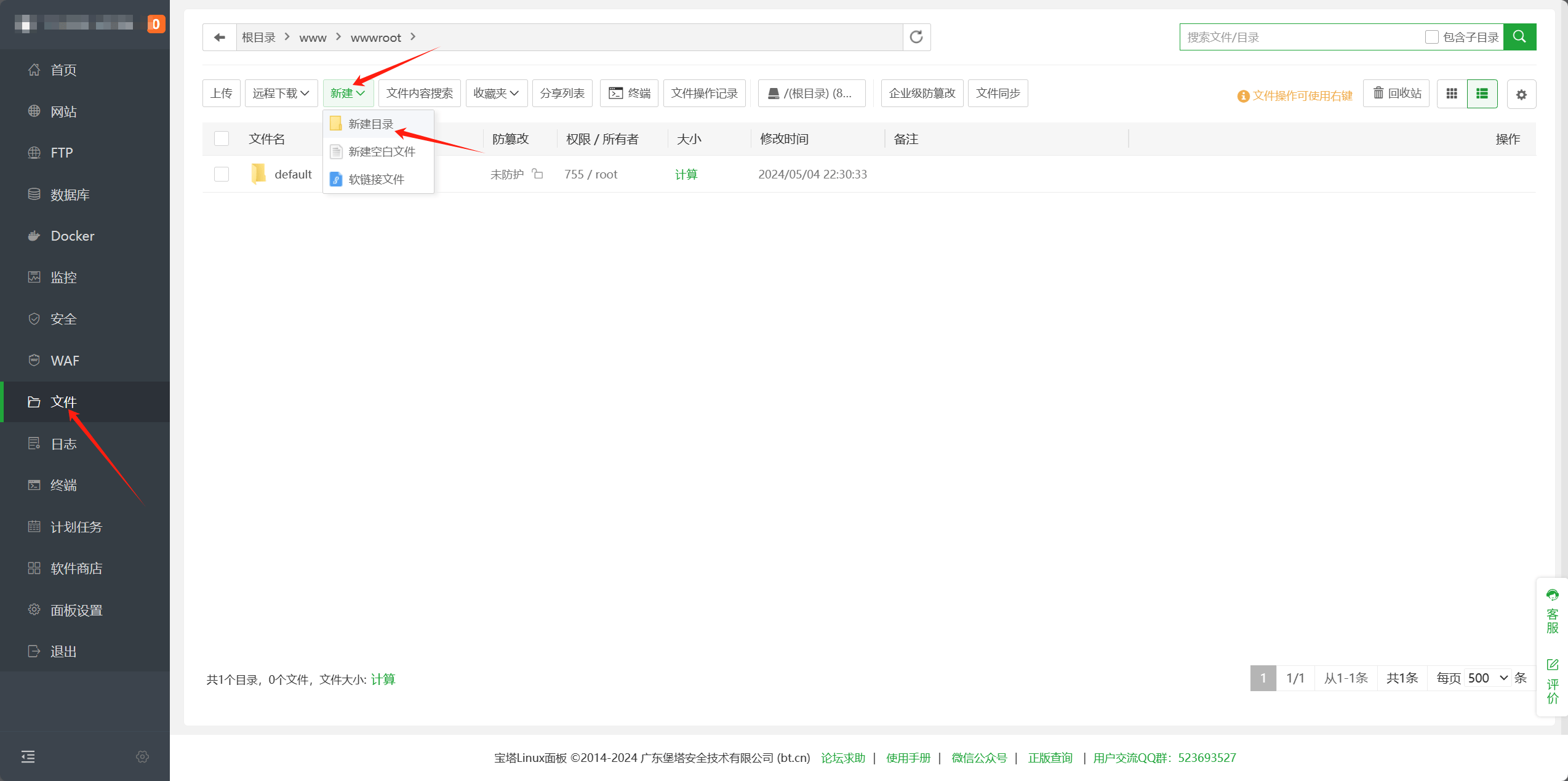
Task: Collapse the sidebar menu icon
Action: click(28, 756)
